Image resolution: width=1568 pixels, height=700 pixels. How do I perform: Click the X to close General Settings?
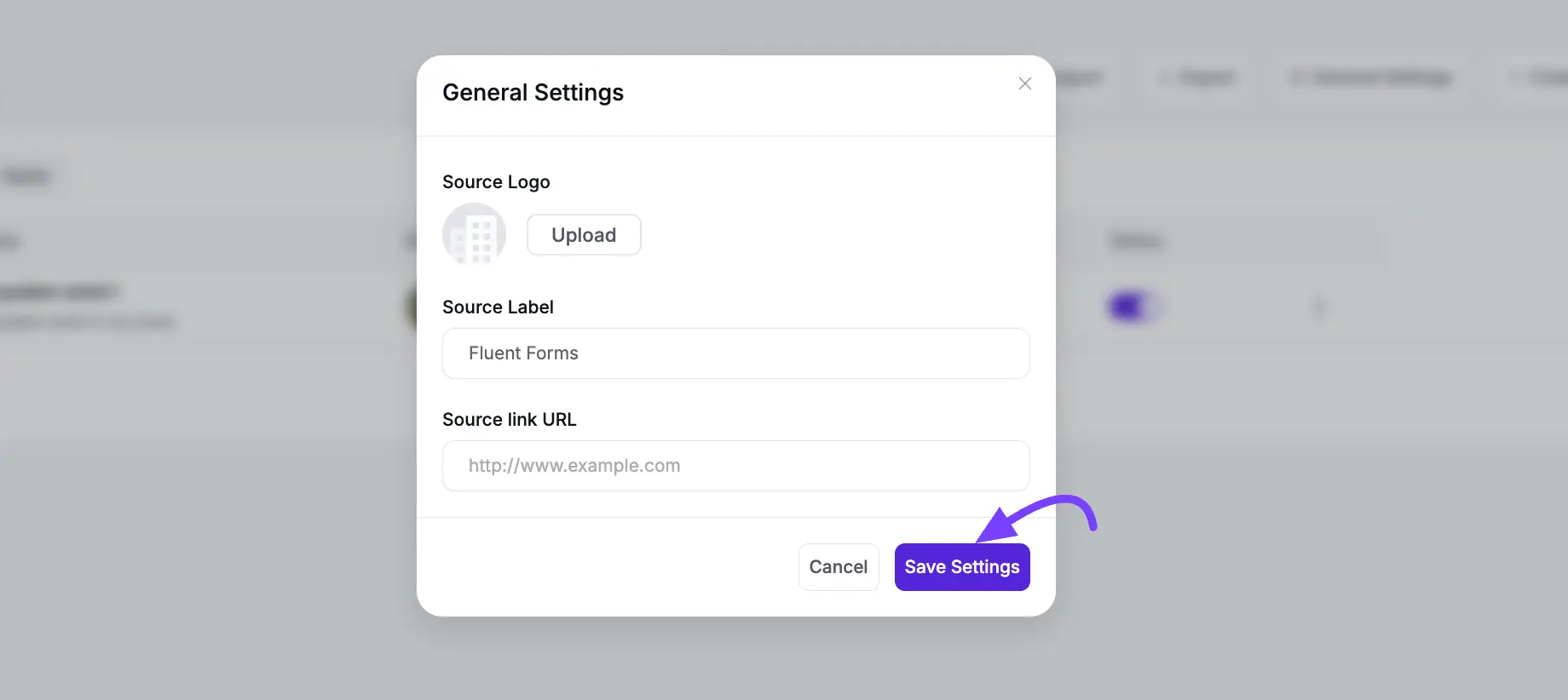point(1024,83)
